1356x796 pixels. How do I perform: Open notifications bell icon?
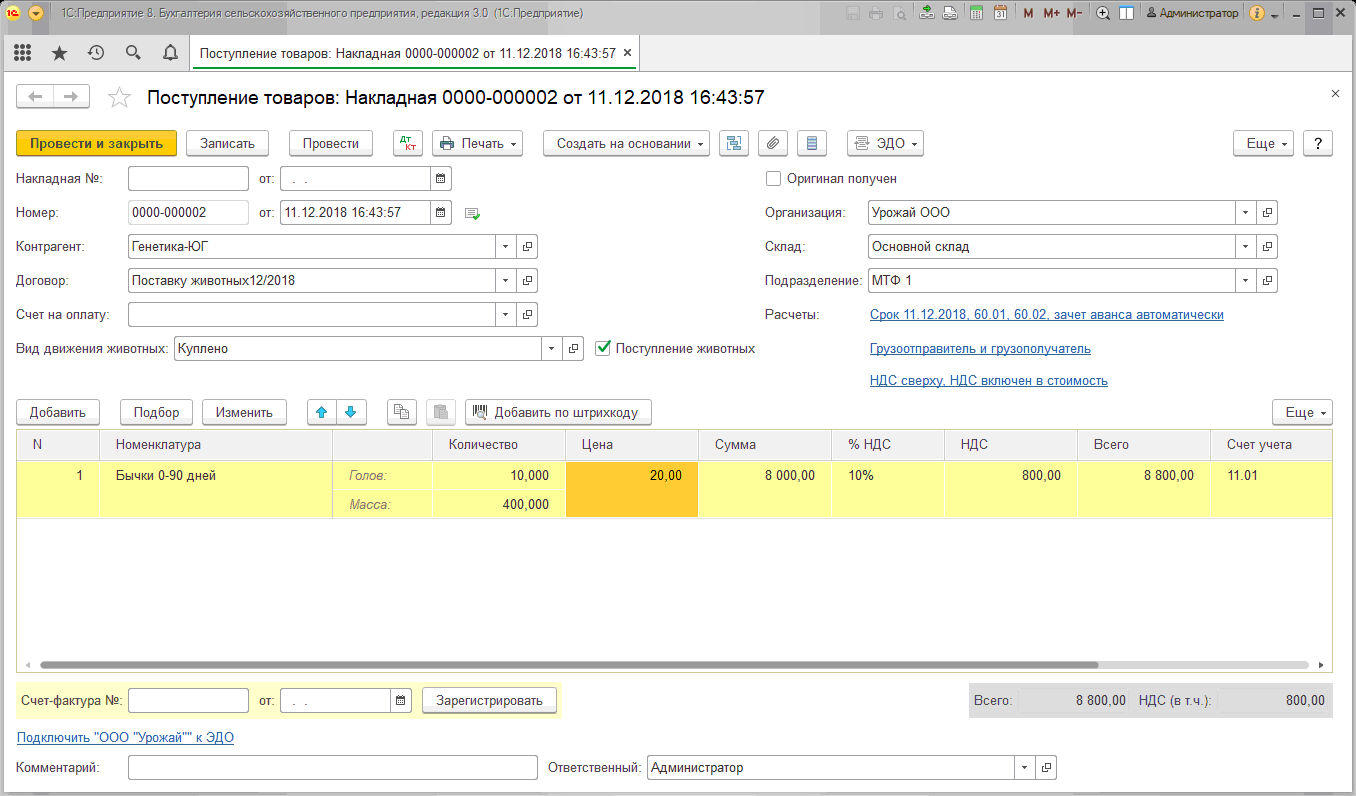click(x=170, y=53)
